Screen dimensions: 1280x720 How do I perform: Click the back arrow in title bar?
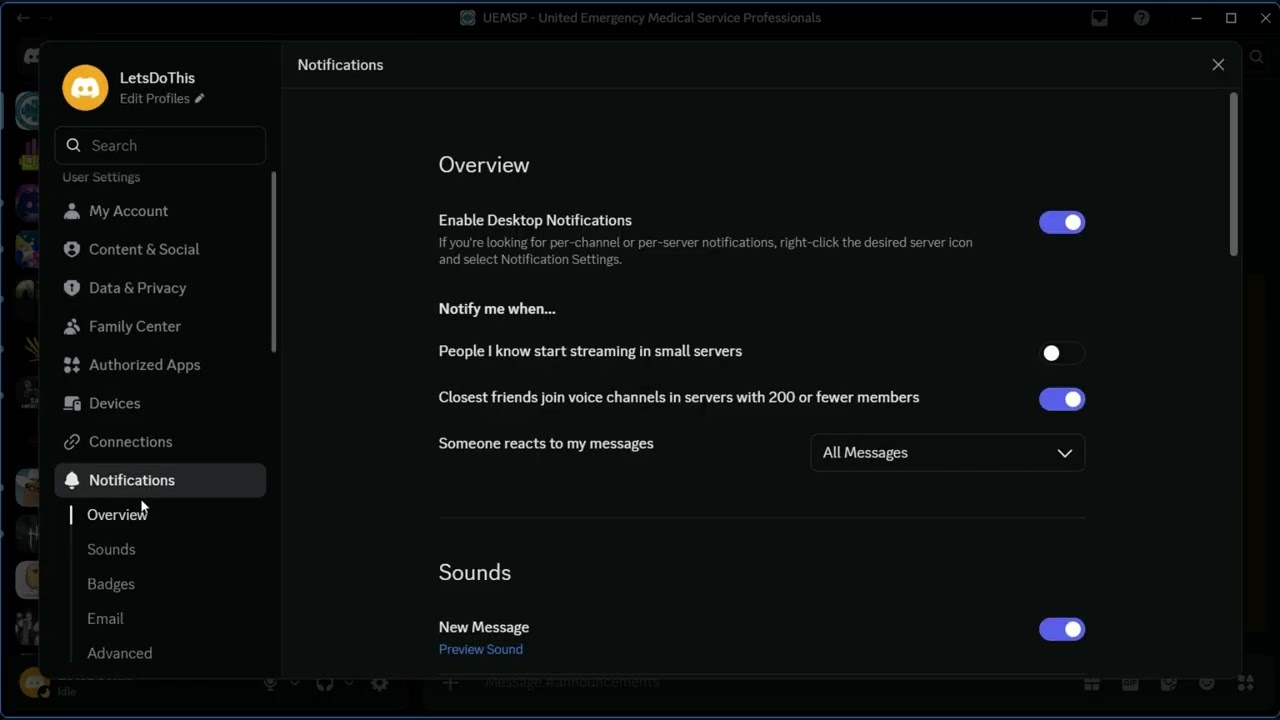coord(23,18)
